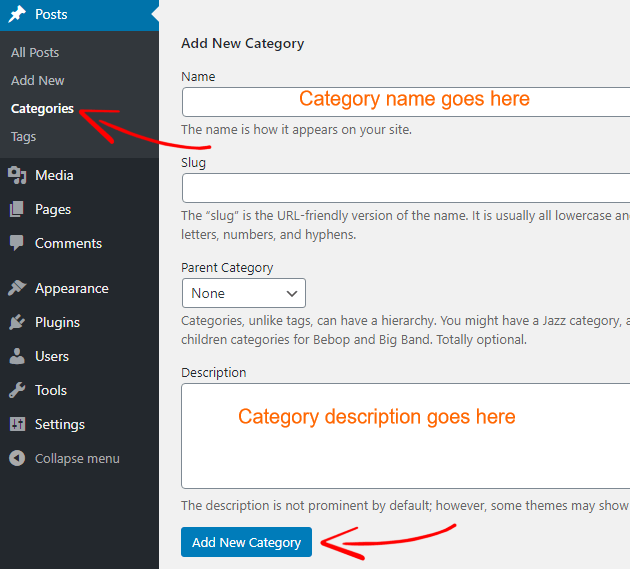Open the Posts menu
630x569 pixels.
(x=80, y=15)
